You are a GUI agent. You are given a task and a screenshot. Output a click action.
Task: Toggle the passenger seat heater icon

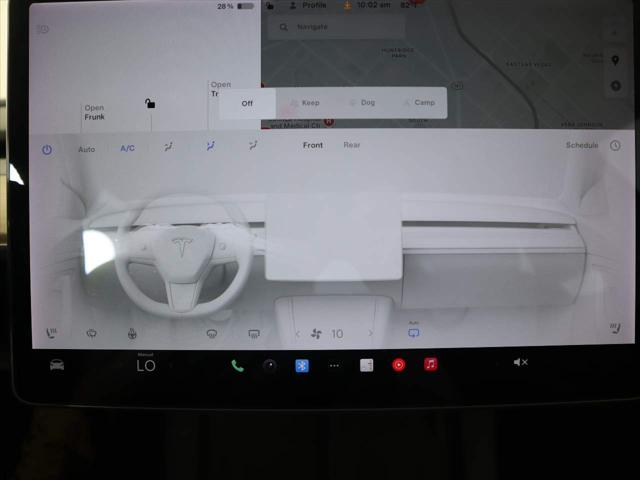[x=615, y=328]
